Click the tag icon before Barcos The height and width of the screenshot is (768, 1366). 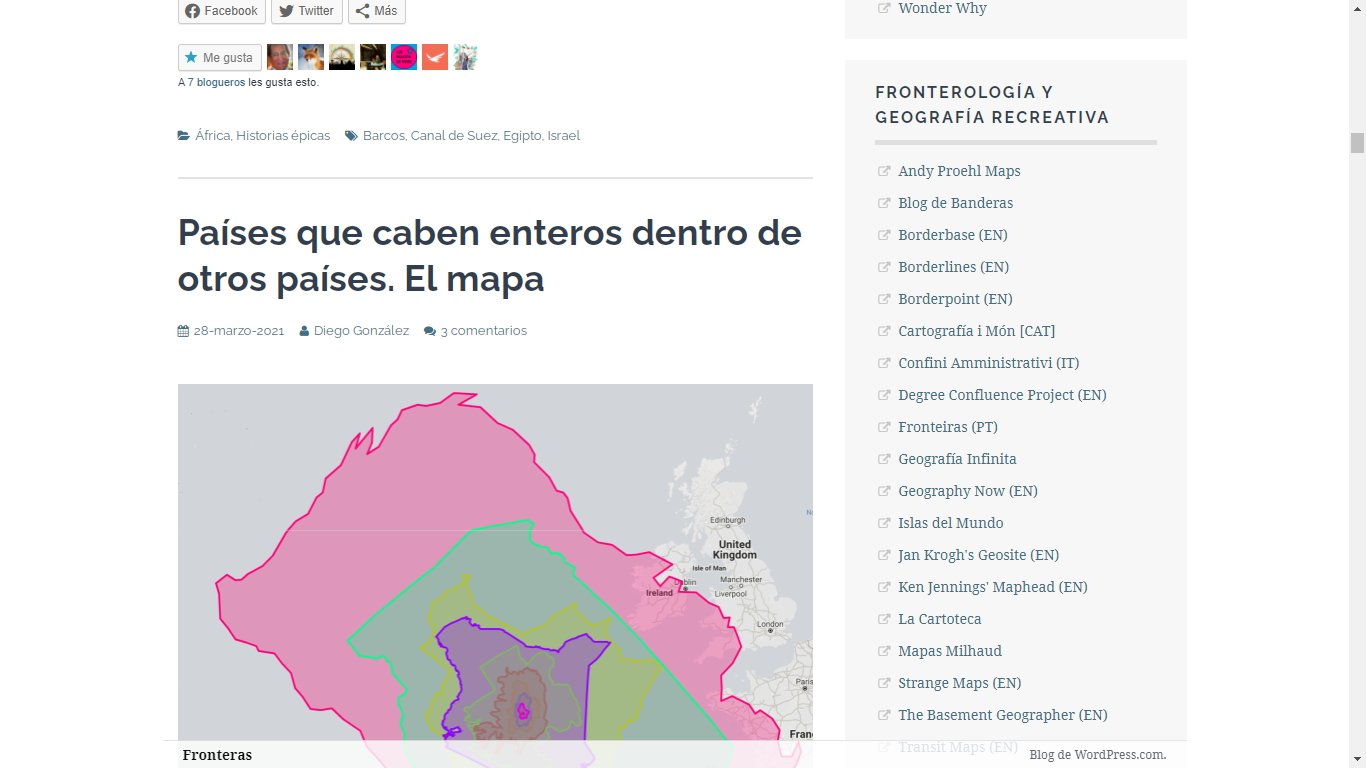click(351, 136)
